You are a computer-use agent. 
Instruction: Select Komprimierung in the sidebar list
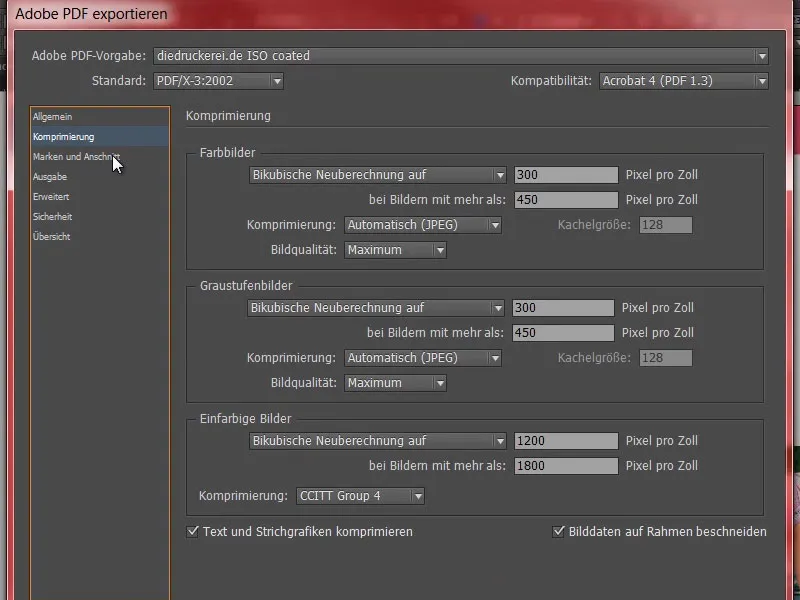tap(99, 137)
